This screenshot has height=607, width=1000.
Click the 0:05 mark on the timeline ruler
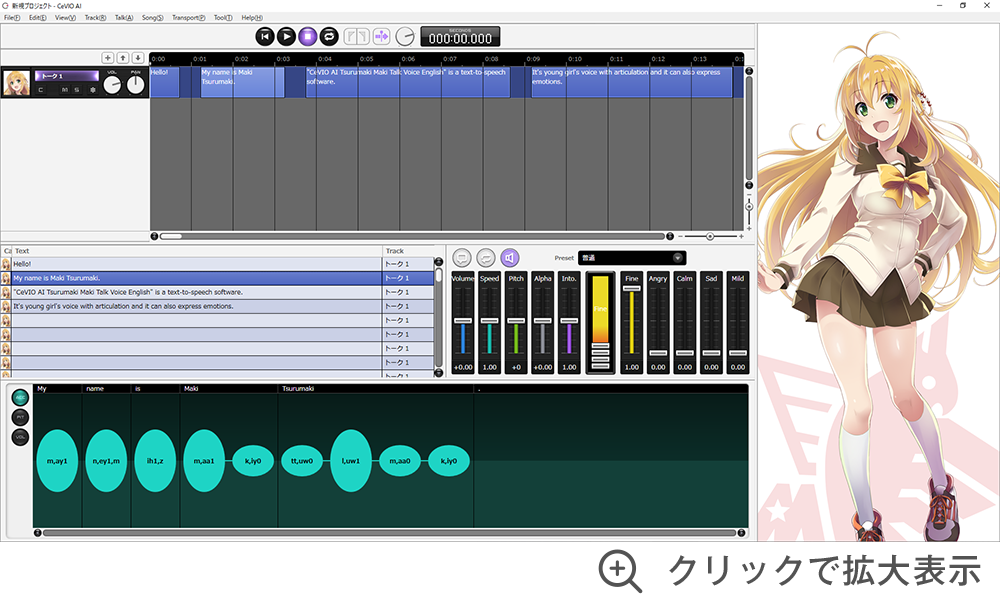pyautogui.click(x=367, y=59)
